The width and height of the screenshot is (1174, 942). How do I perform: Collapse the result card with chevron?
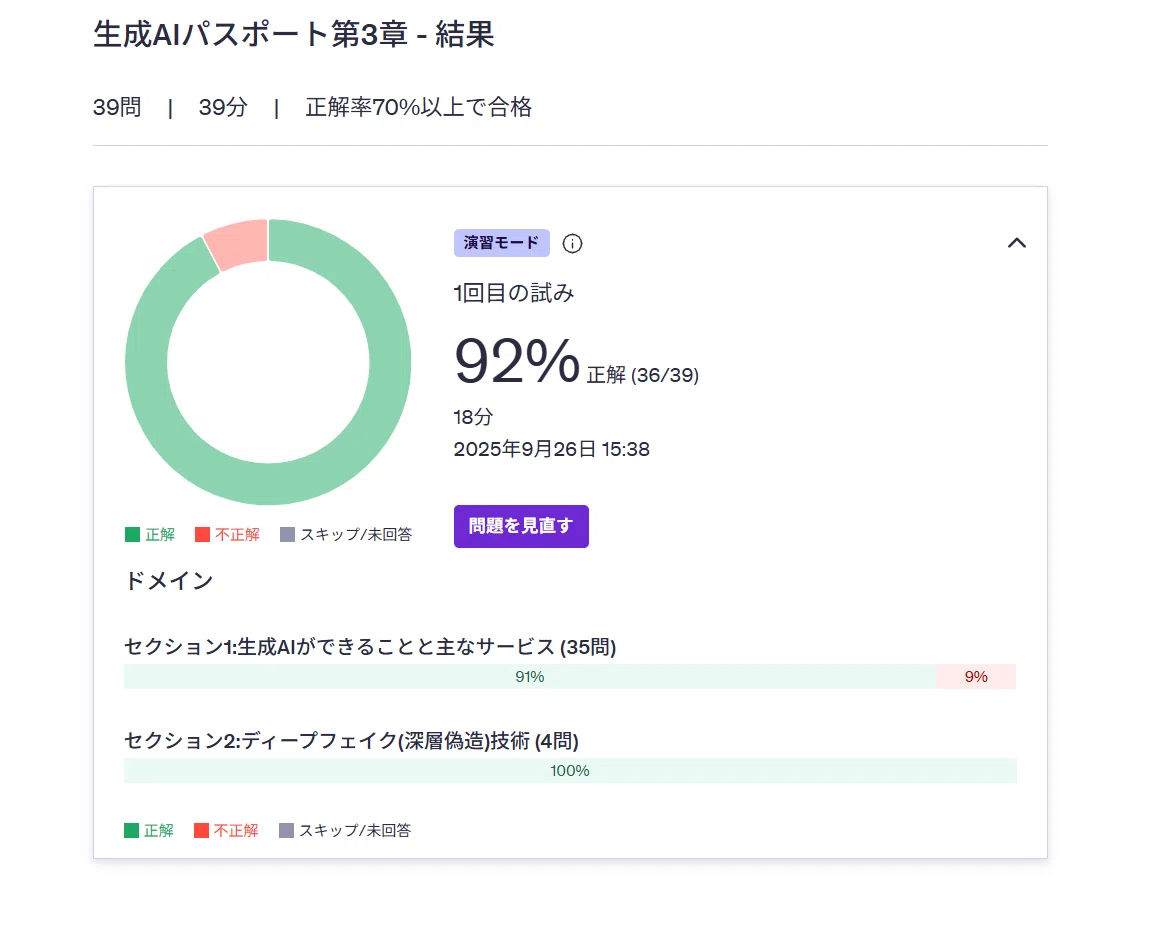(1016, 243)
